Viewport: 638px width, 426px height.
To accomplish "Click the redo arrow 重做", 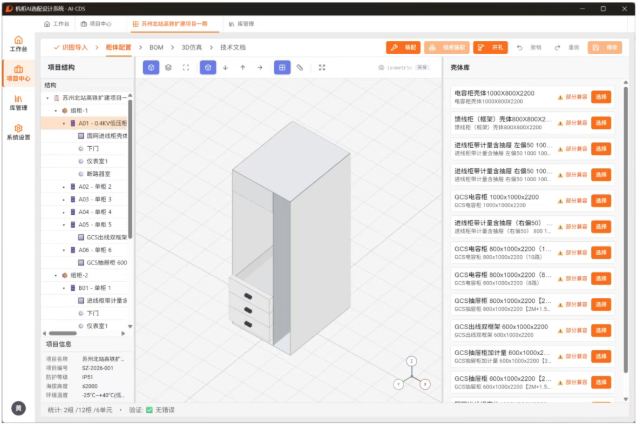I will [x=557, y=48].
